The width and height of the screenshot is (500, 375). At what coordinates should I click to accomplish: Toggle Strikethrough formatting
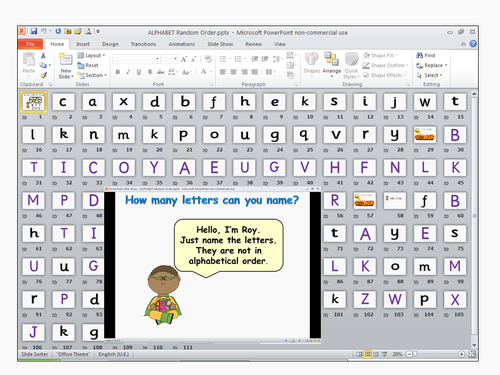click(x=161, y=72)
